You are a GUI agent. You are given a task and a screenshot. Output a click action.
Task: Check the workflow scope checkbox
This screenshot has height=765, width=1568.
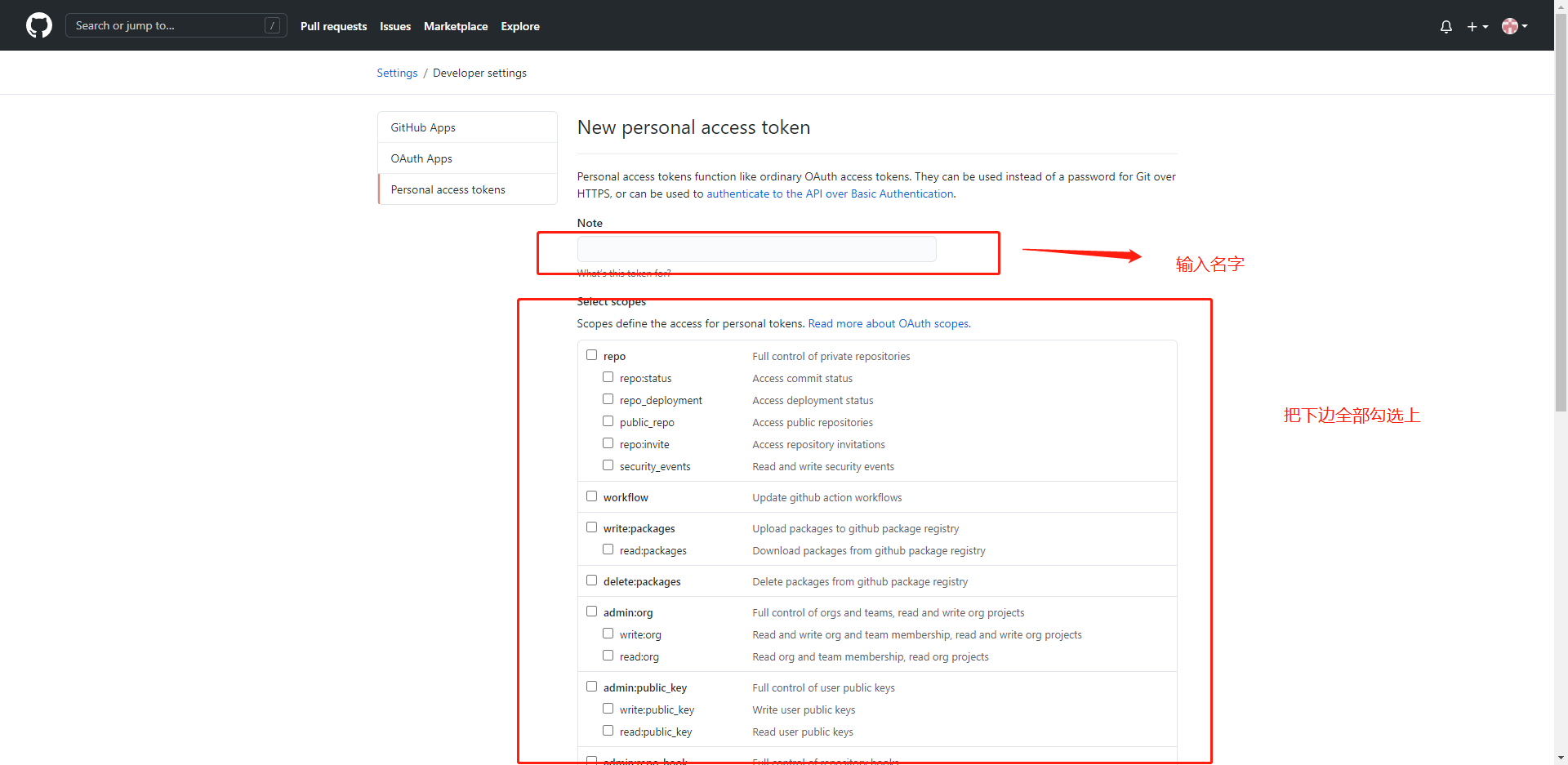[x=591, y=496]
